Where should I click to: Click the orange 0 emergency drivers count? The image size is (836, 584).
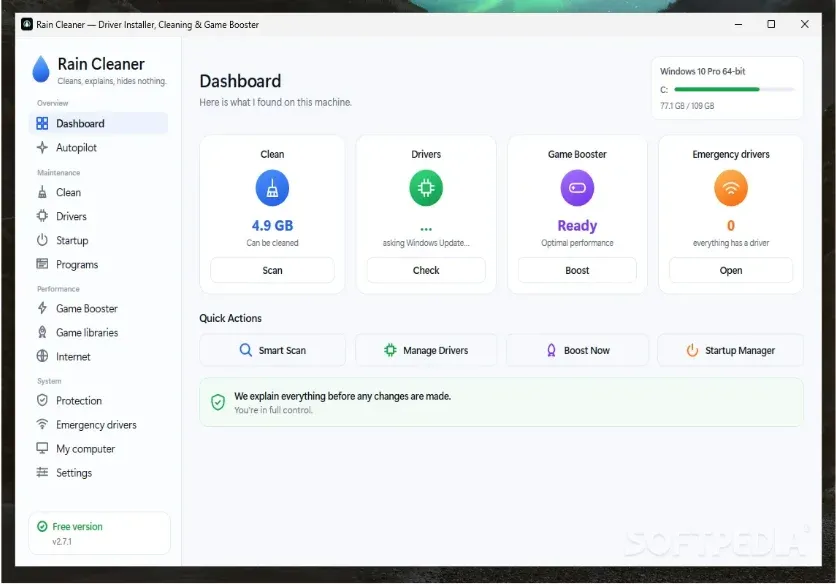(x=731, y=226)
